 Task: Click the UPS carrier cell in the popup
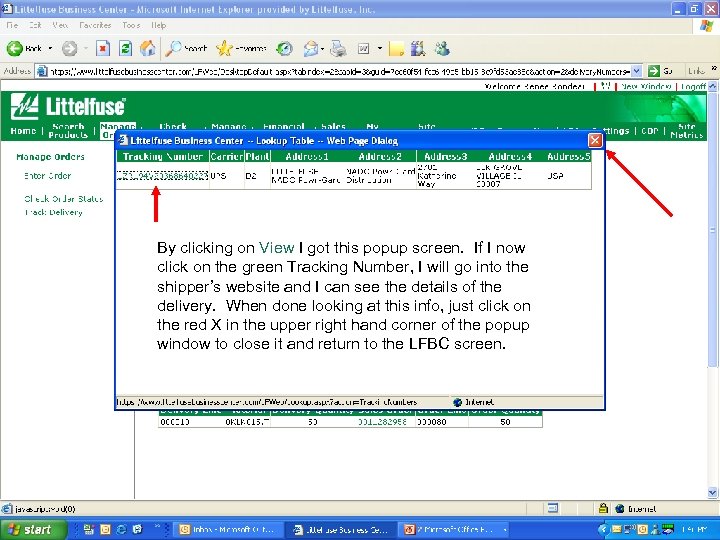[x=227, y=175]
